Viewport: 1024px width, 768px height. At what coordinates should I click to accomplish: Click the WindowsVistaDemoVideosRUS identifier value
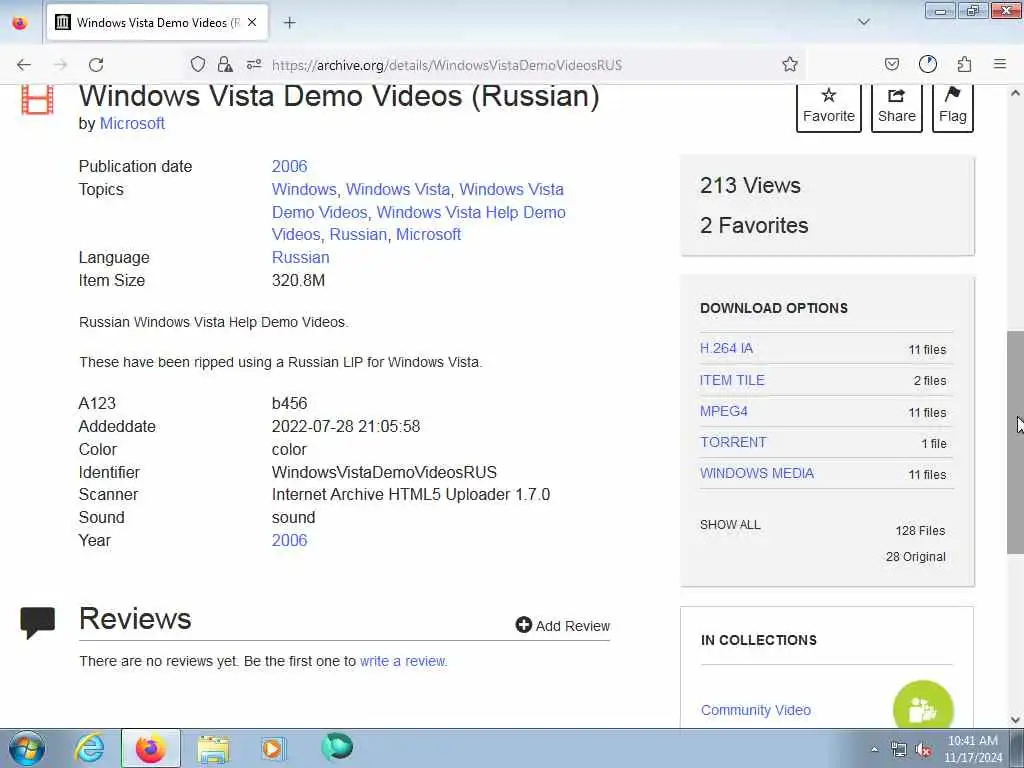(x=384, y=472)
